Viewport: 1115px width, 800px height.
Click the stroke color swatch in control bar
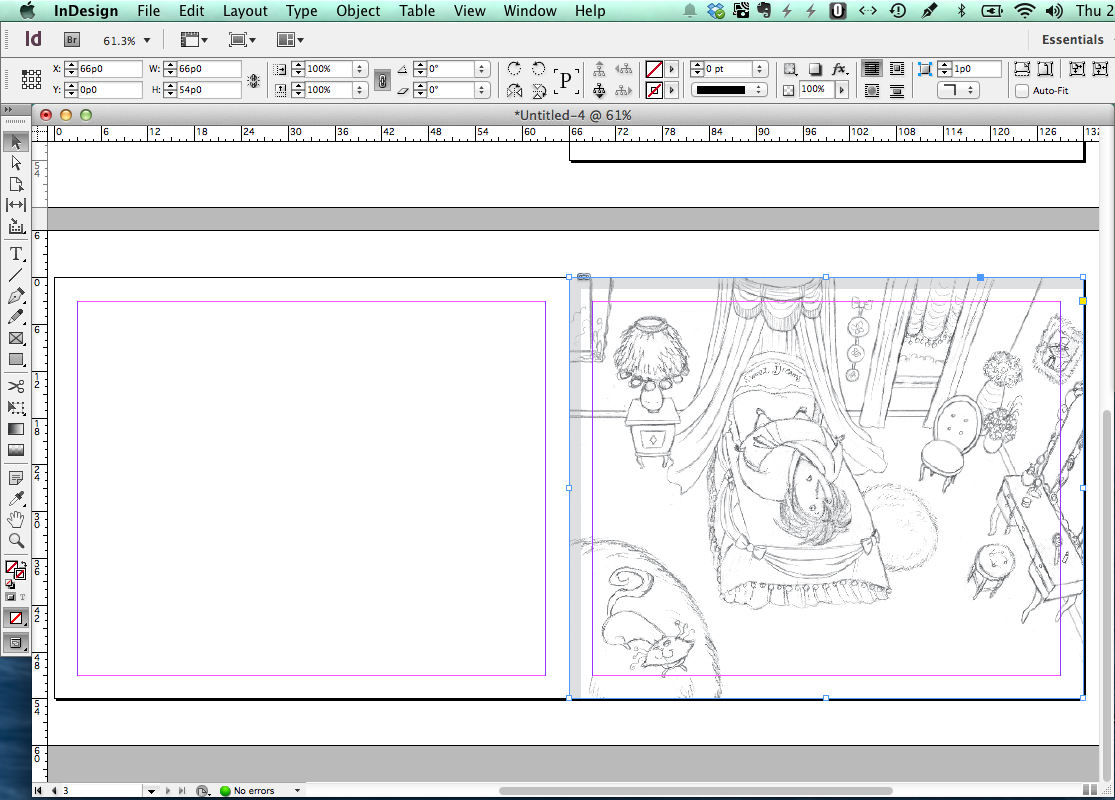654,90
